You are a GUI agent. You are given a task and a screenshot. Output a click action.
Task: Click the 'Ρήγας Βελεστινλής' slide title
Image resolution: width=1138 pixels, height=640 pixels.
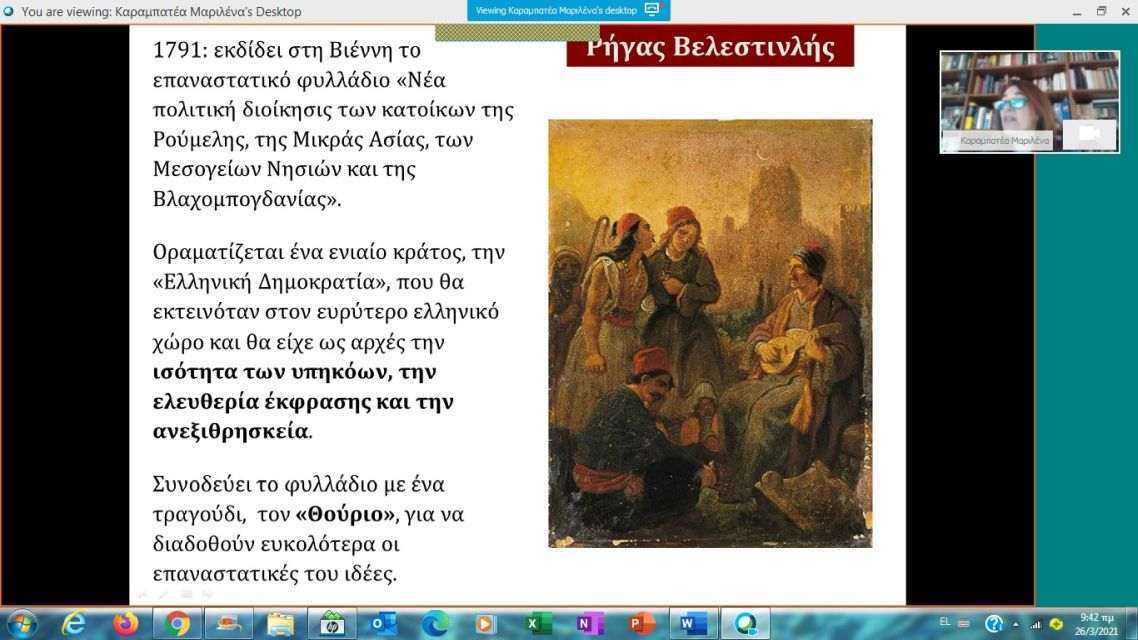click(710, 46)
